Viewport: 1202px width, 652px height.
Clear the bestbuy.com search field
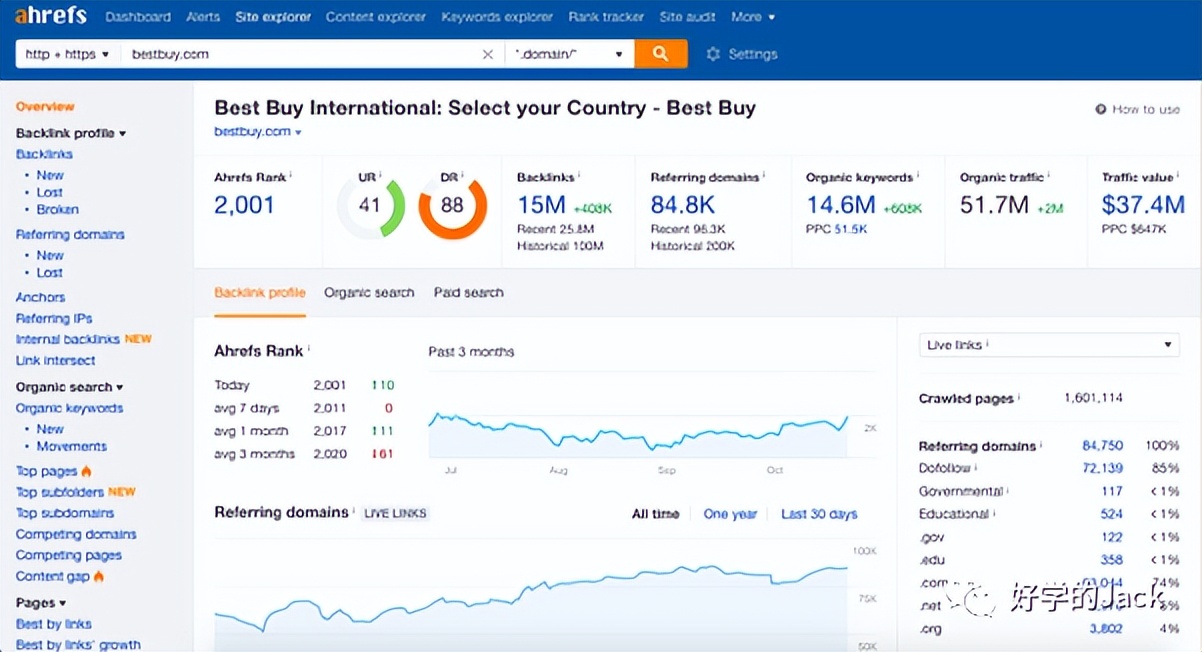pos(488,54)
